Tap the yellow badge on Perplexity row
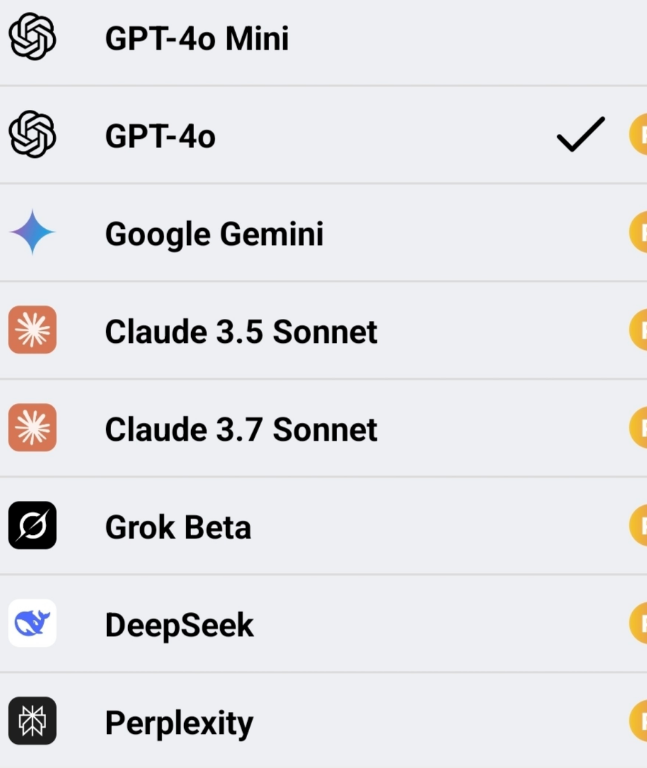Image resolution: width=647 pixels, height=768 pixels. click(638, 722)
